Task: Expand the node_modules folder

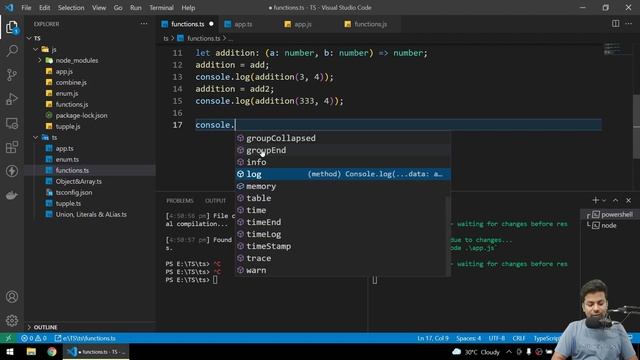Action: (40, 60)
